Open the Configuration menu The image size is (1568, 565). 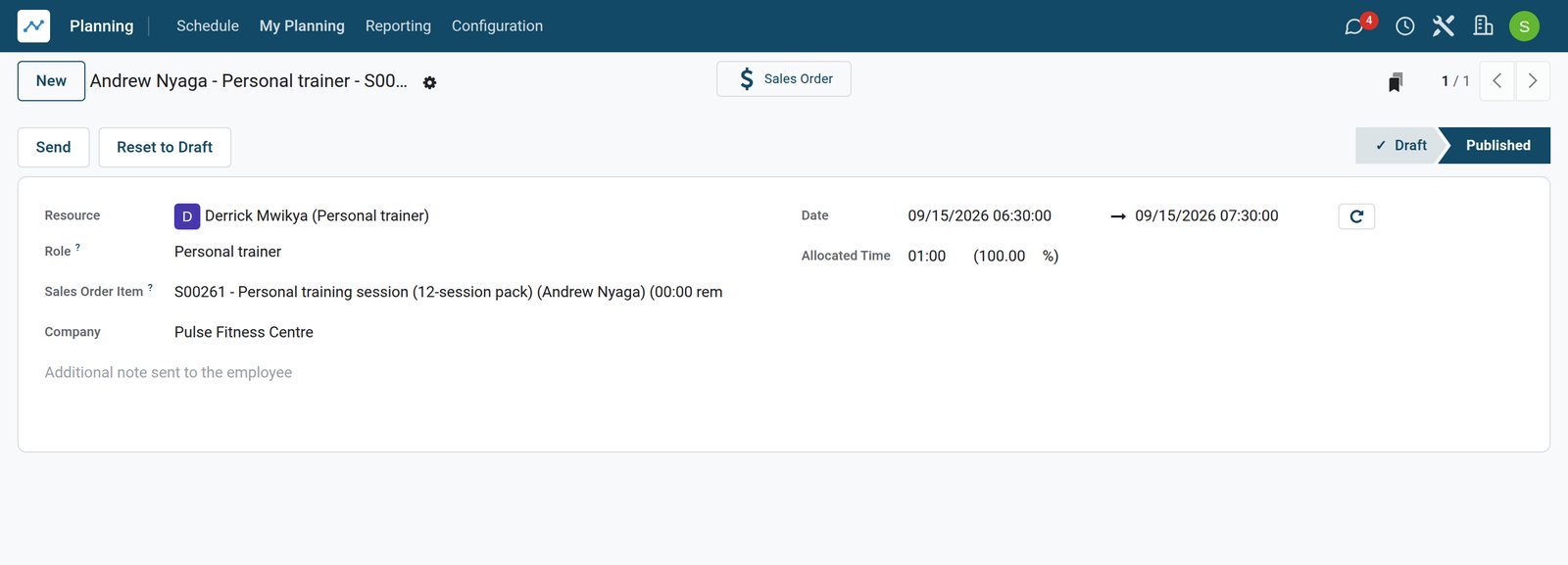[497, 26]
